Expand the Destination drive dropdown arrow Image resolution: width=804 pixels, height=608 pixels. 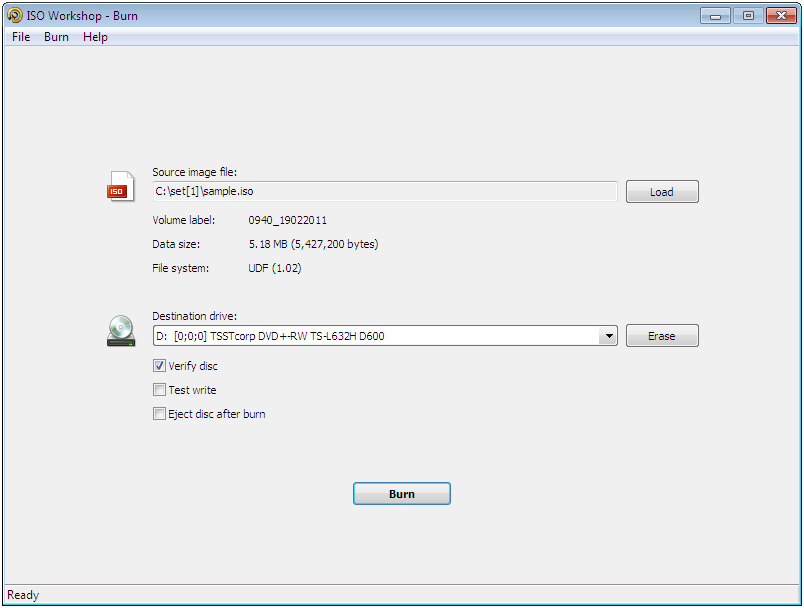click(x=609, y=336)
